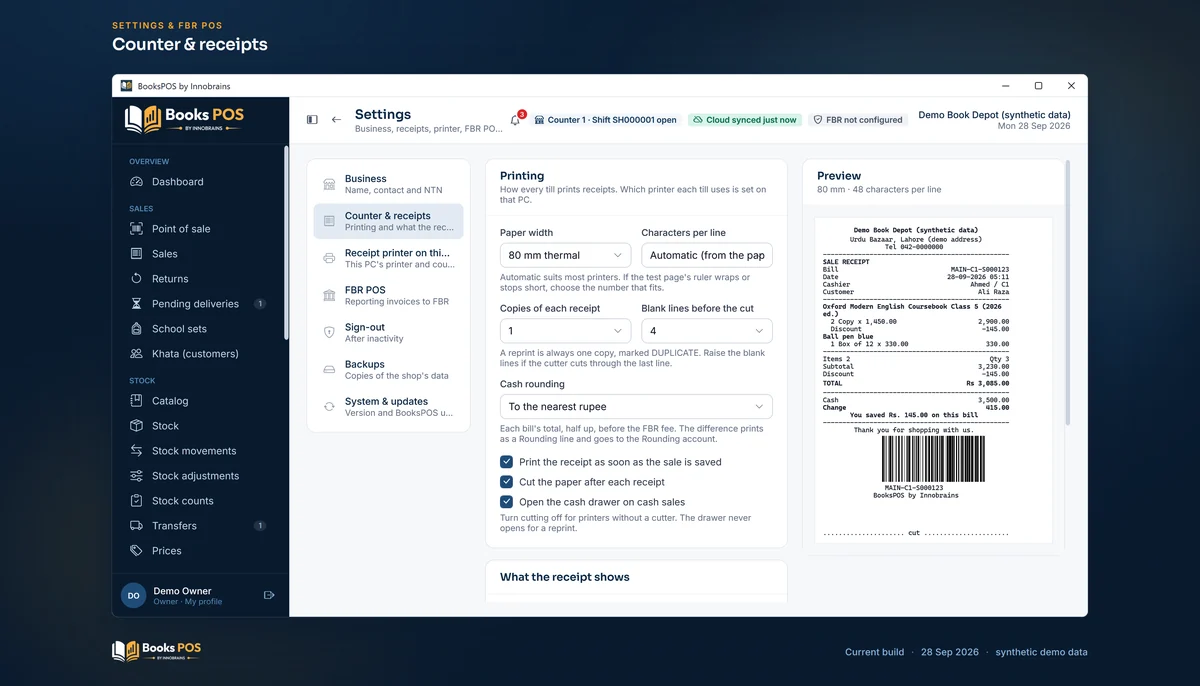Open Copies of each receipt dropdown
1200x686 pixels.
coord(566,331)
